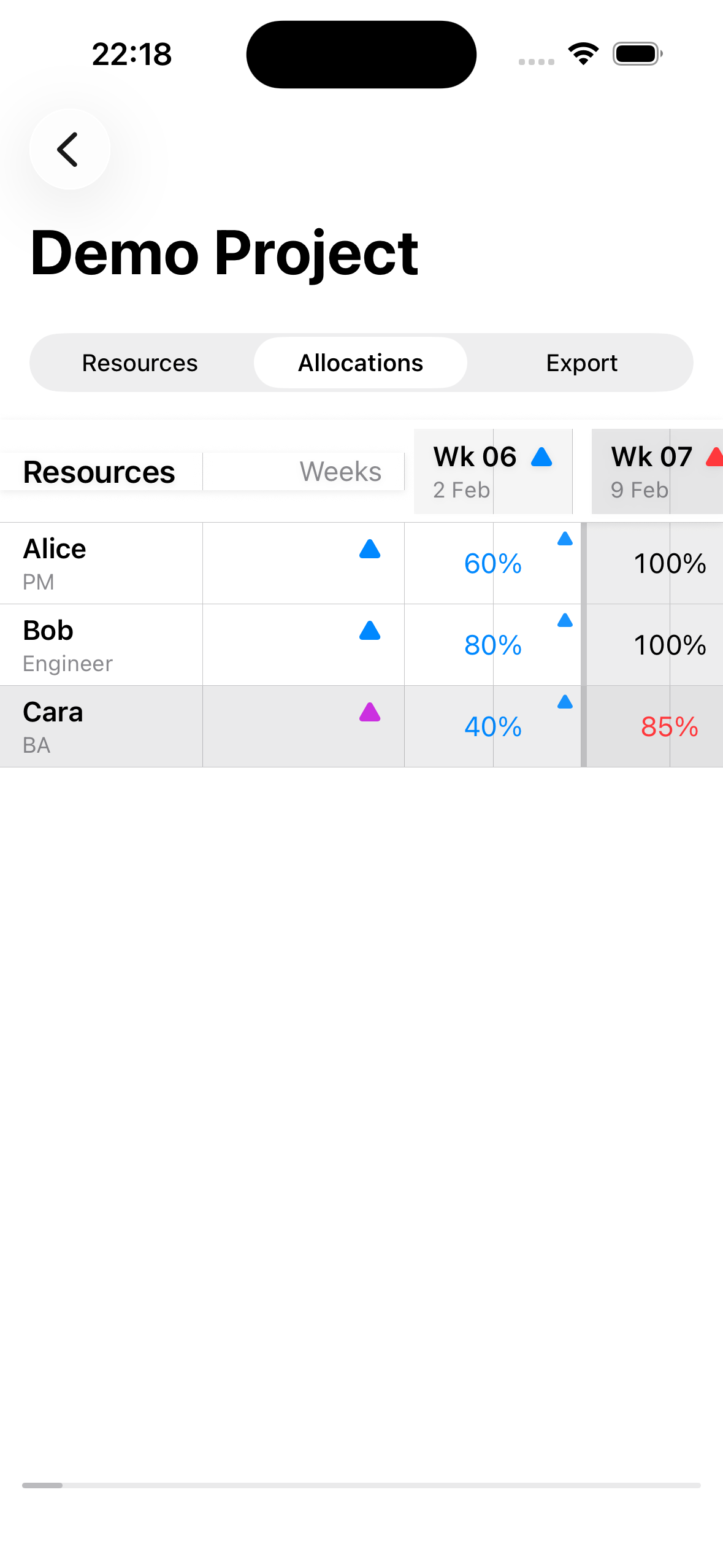
Task: Switch to the Resources tab
Action: (x=140, y=363)
